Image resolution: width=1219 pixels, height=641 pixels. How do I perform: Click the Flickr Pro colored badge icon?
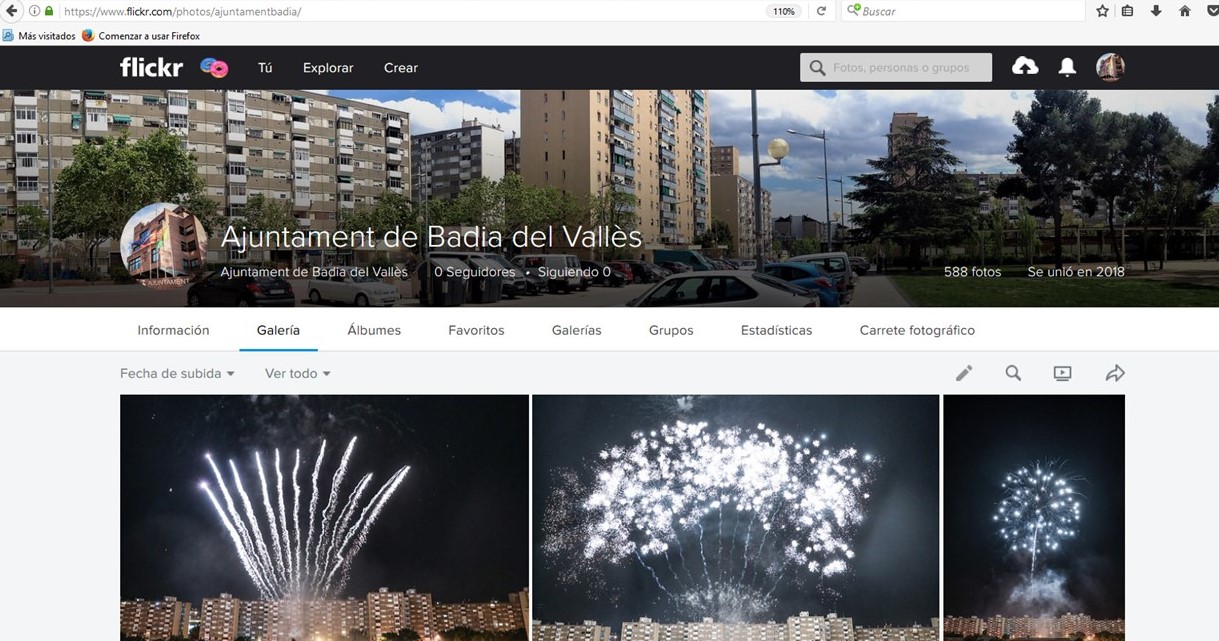[x=214, y=67]
